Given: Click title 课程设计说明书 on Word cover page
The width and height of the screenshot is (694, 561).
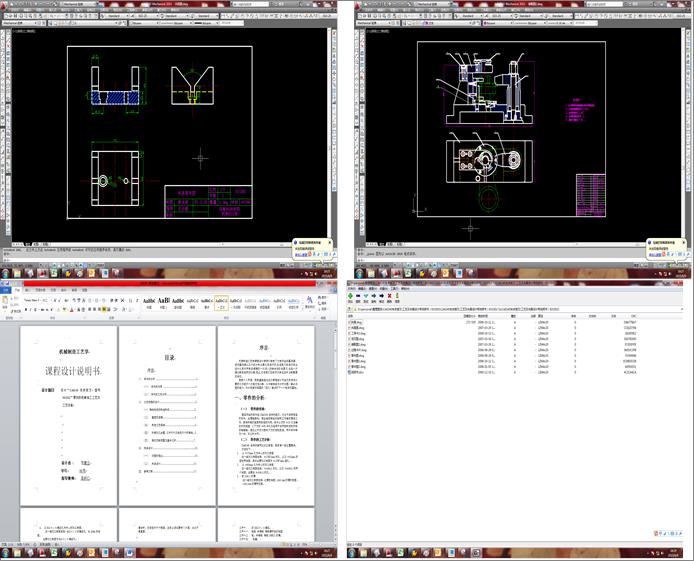Looking at the screenshot, I should 73,372.
